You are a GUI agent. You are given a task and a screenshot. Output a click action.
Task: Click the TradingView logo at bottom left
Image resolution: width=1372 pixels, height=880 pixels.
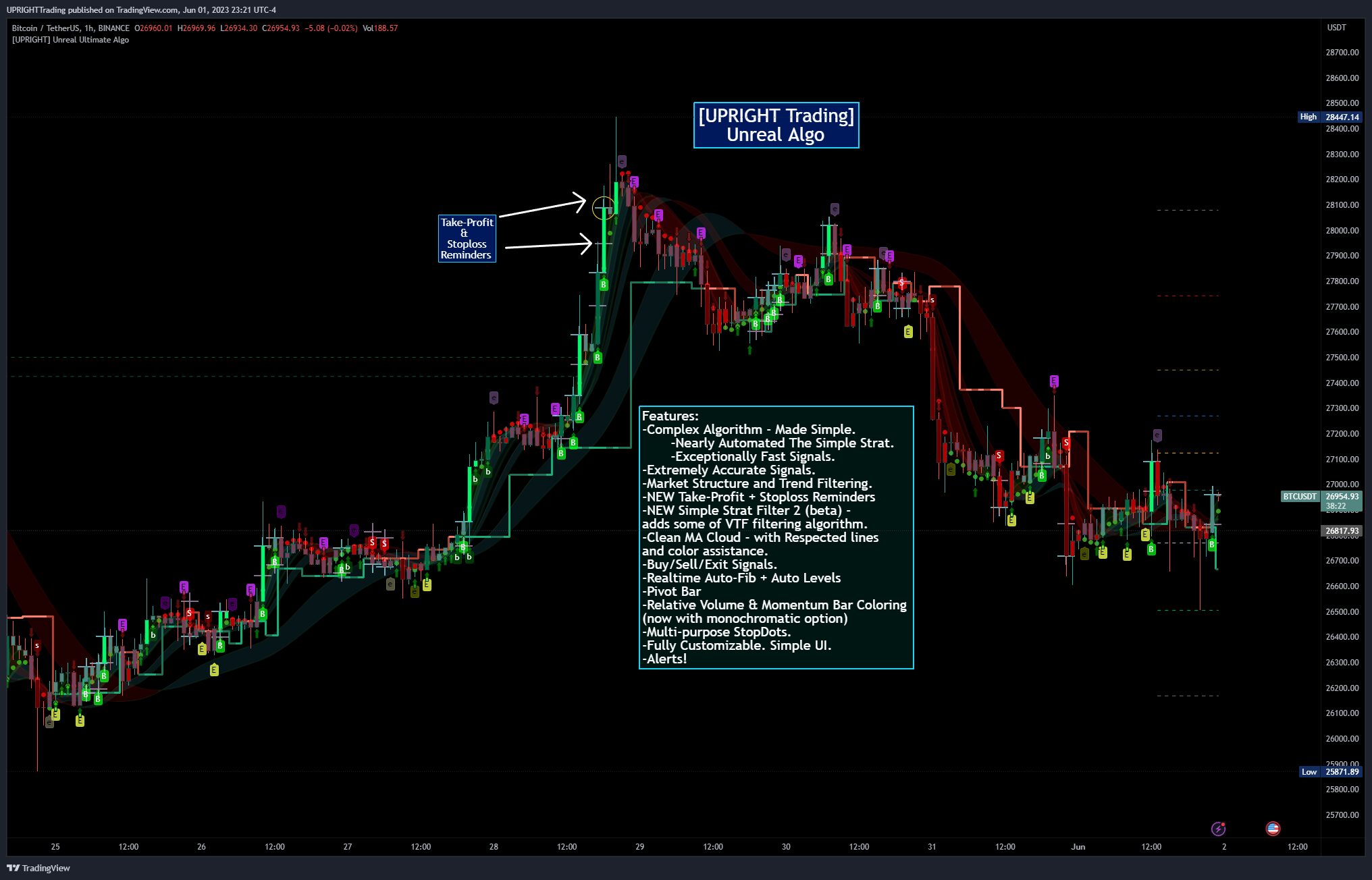(x=38, y=868)
